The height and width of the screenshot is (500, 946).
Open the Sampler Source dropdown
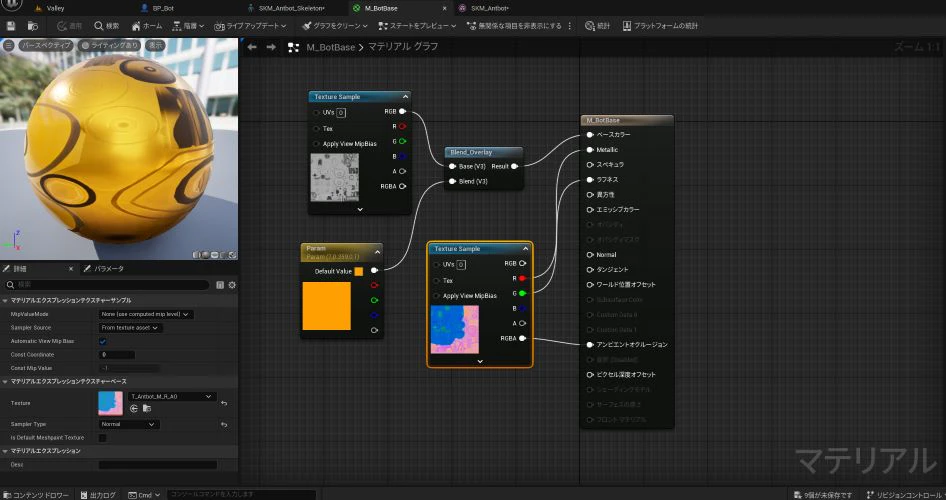pos(130,328)
